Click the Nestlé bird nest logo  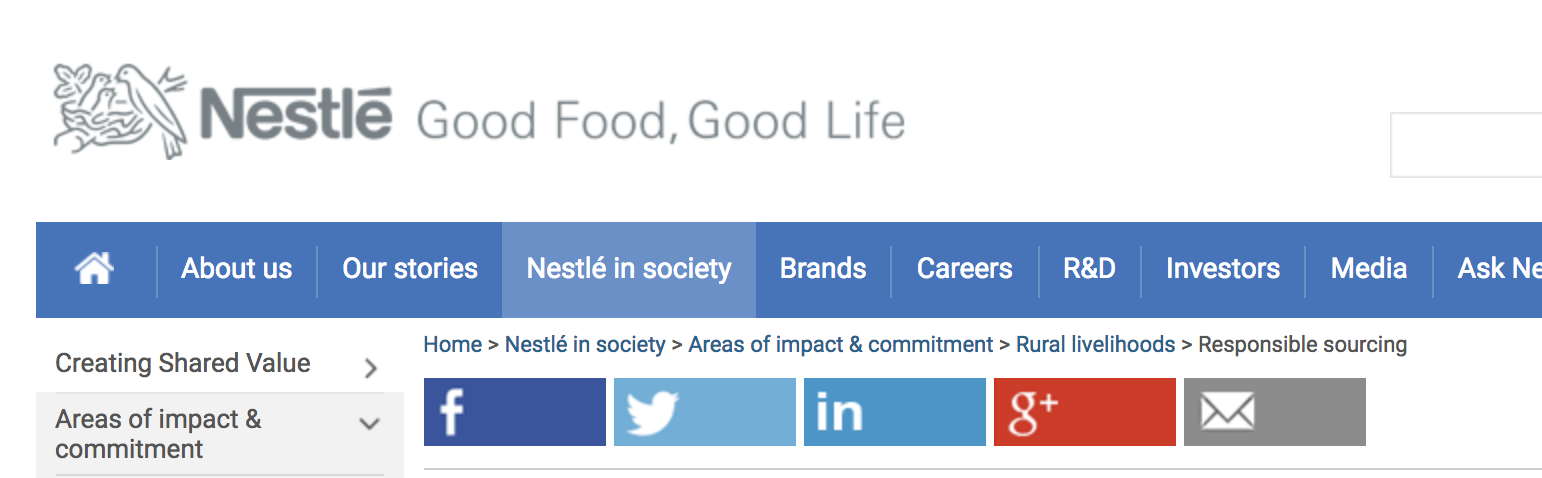120,110
